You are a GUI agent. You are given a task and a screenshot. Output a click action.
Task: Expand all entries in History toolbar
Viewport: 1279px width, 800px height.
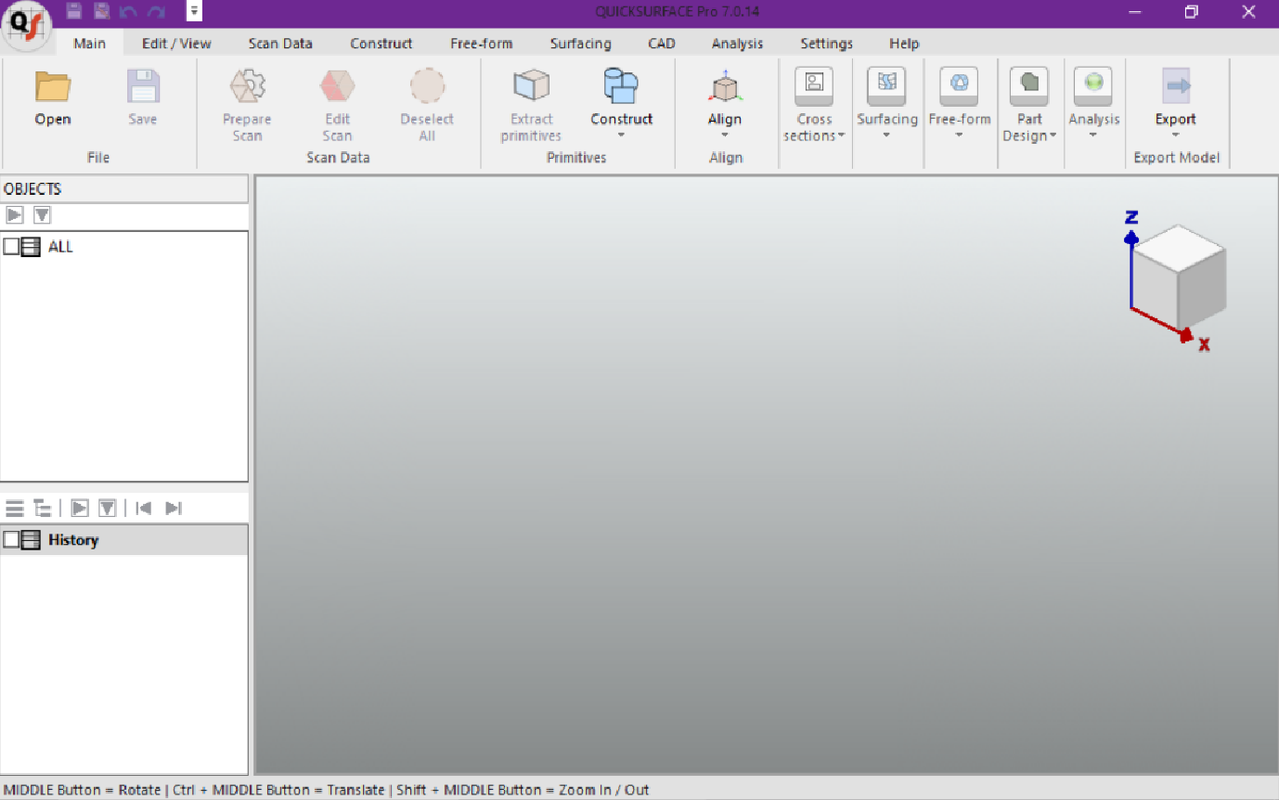click(x=108, y=508)
